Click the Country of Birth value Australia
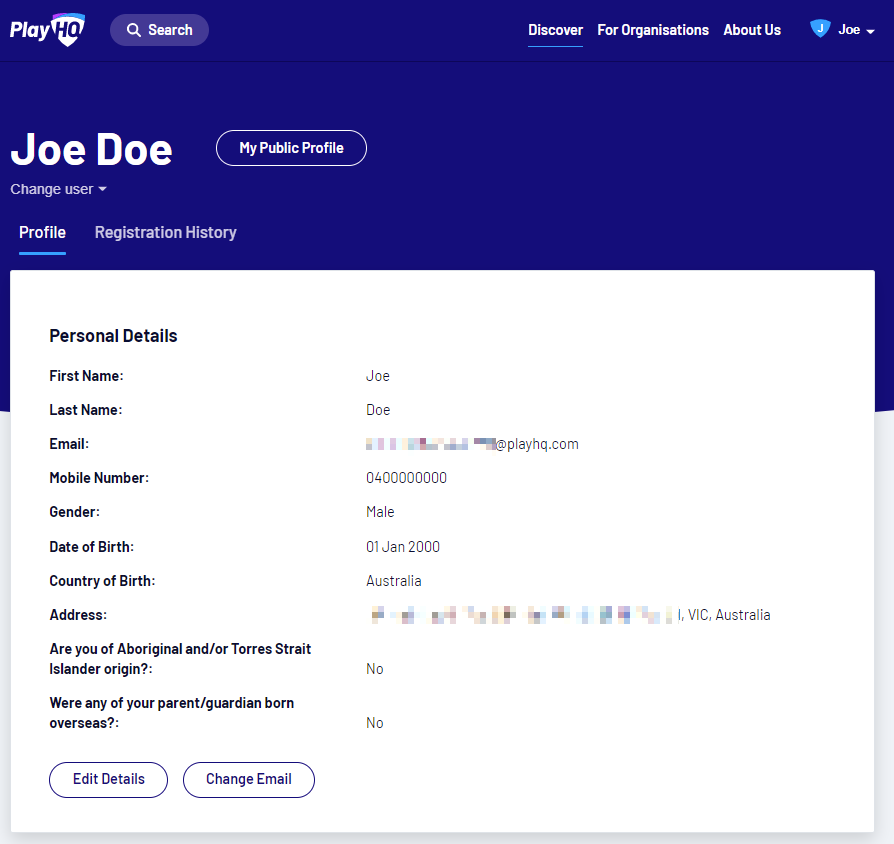Image resolution: width=894 pixels, height=844 pixels. (x=394, y=581)
